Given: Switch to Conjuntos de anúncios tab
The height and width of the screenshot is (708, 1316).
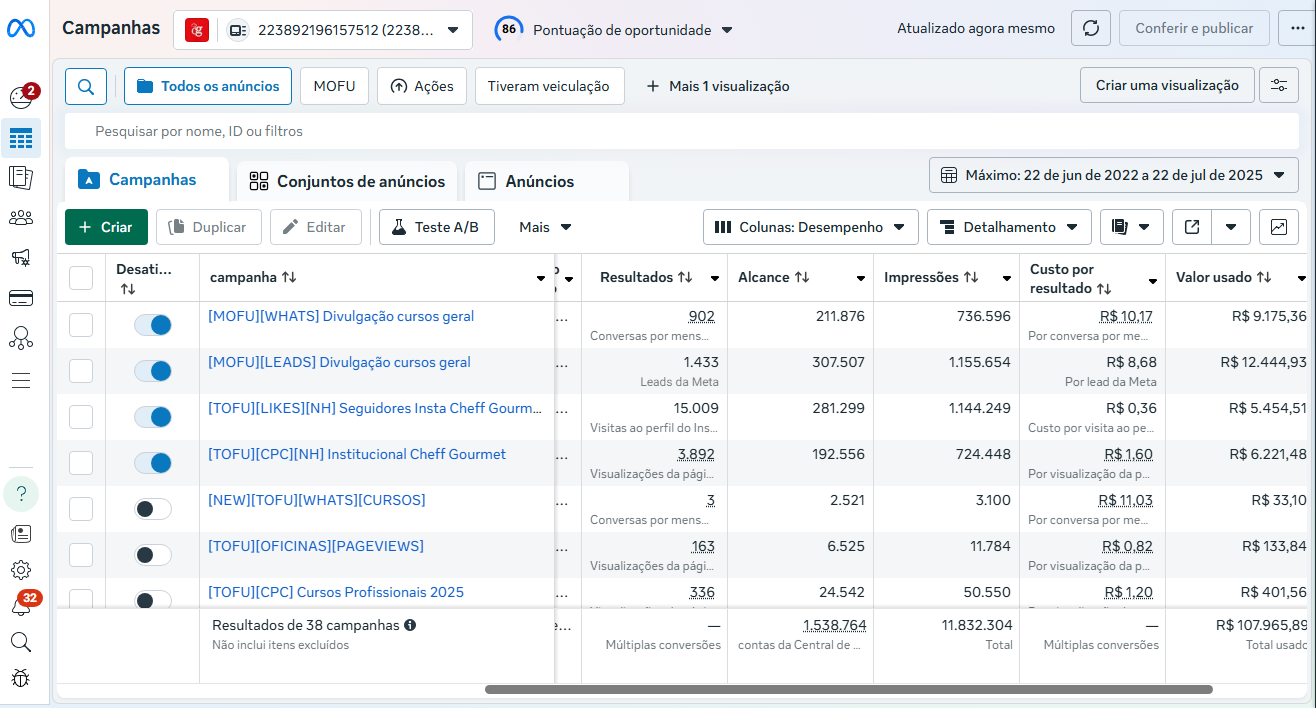Looking at the screenshot, I should click(347, 181).
